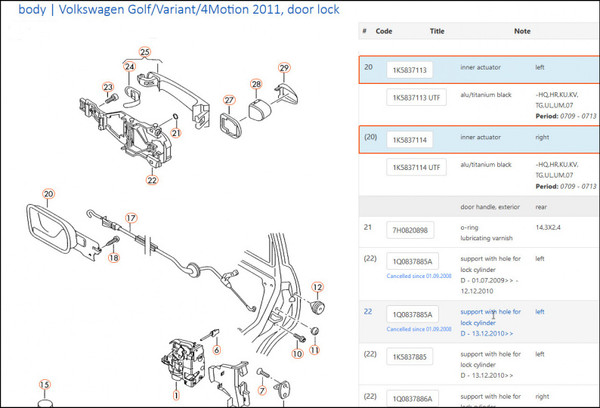Click the Volkswagen Golf door lock page title
Viewport: 600px width, 408px height.
click(x=178, y=11)
